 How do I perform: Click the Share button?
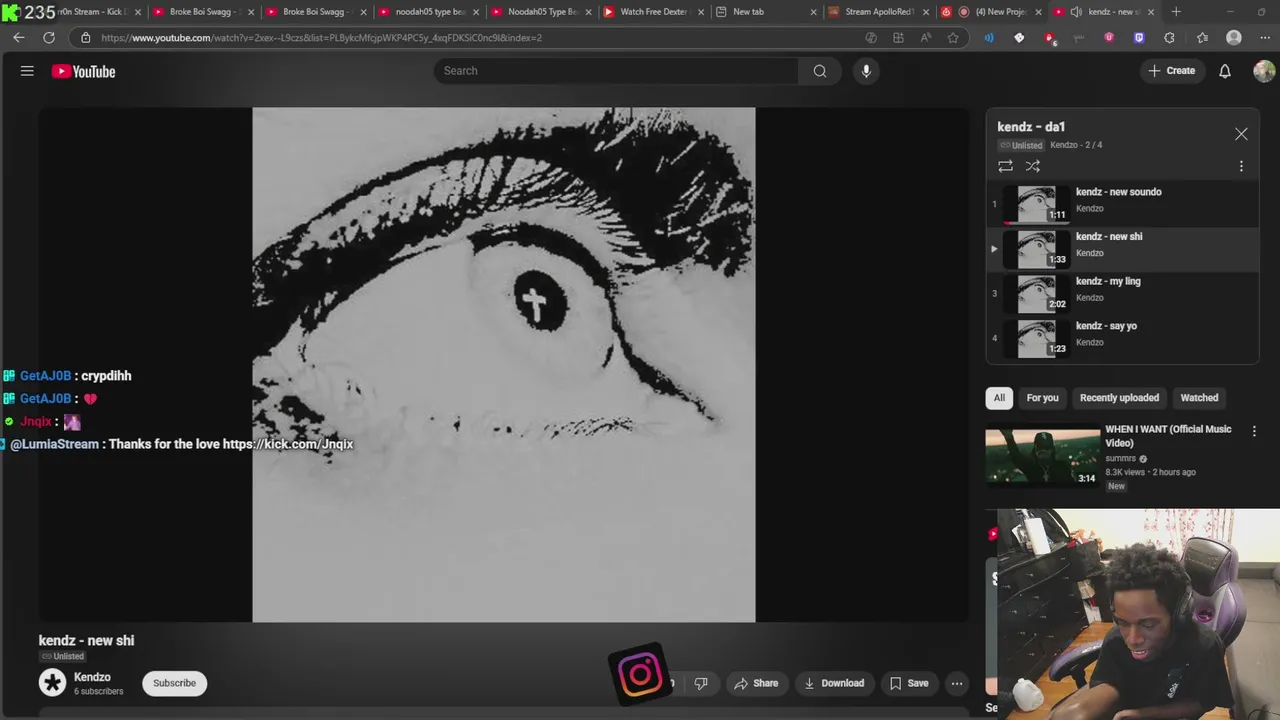point(756,683)
